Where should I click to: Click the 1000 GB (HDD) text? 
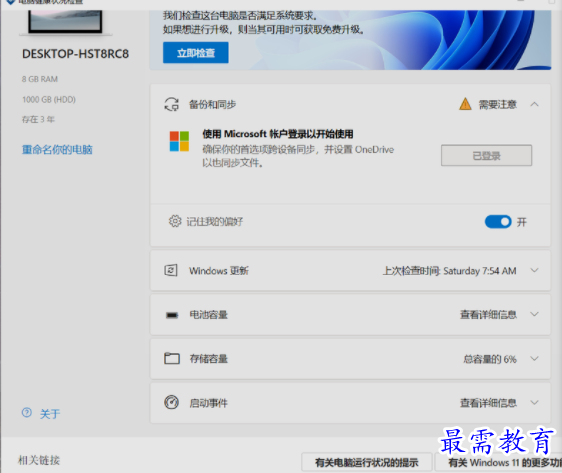click(49, 99)
